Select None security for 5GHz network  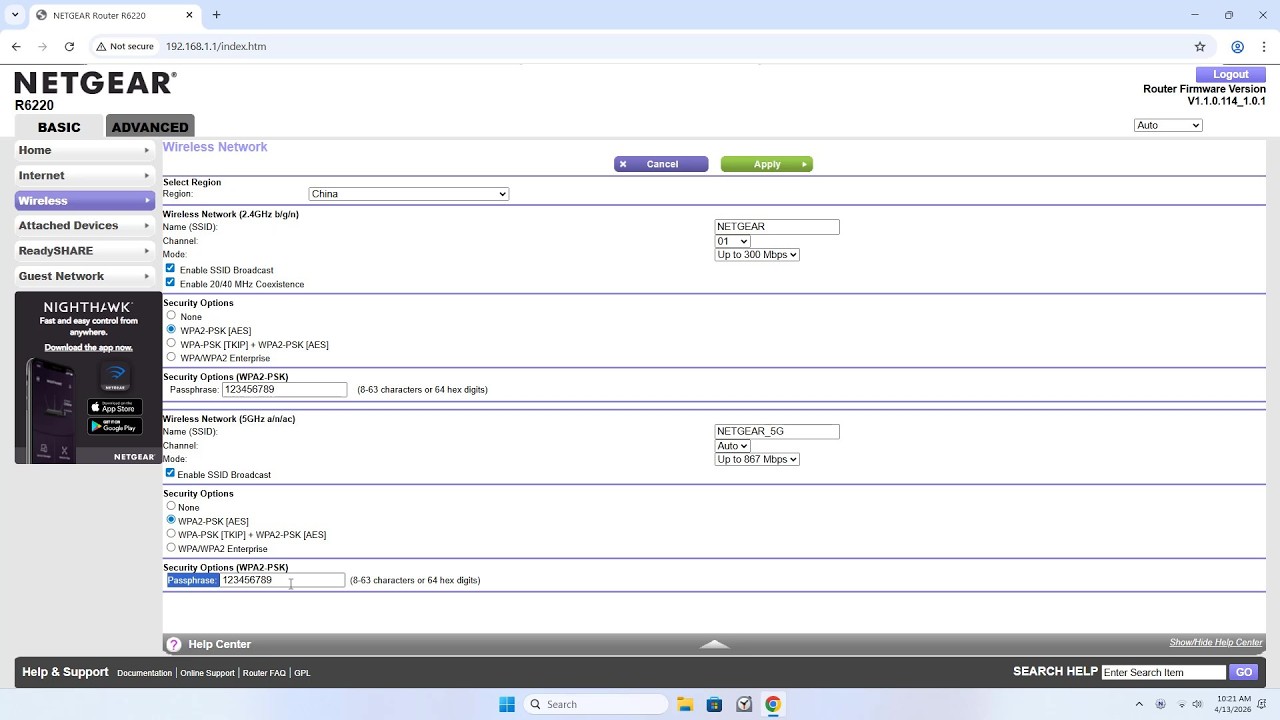coord(171,506)
